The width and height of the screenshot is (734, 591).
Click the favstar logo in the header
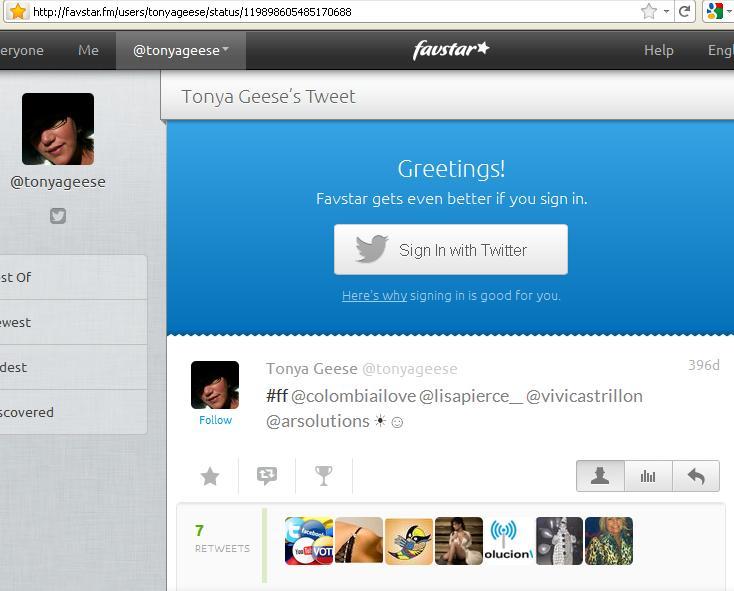pos(451,50)
